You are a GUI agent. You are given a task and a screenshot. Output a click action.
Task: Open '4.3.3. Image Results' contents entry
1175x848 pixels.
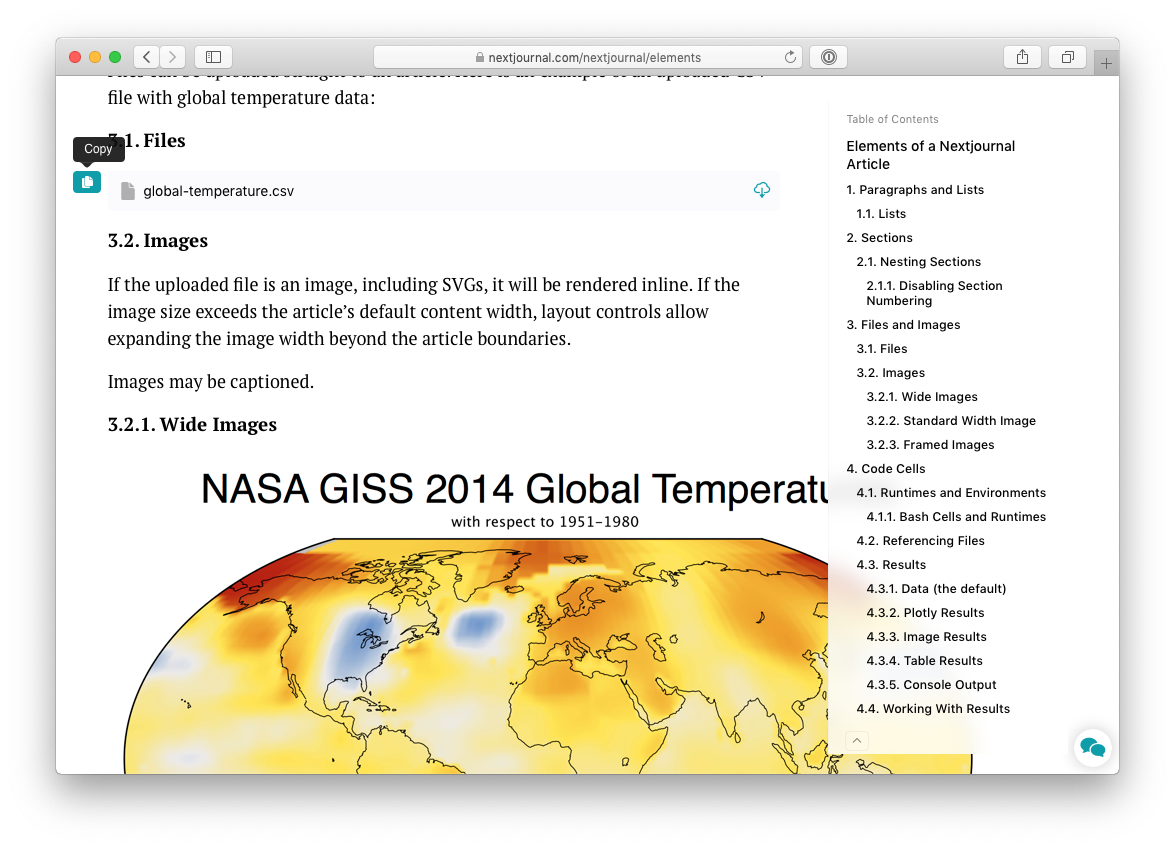tap(926, 636)
